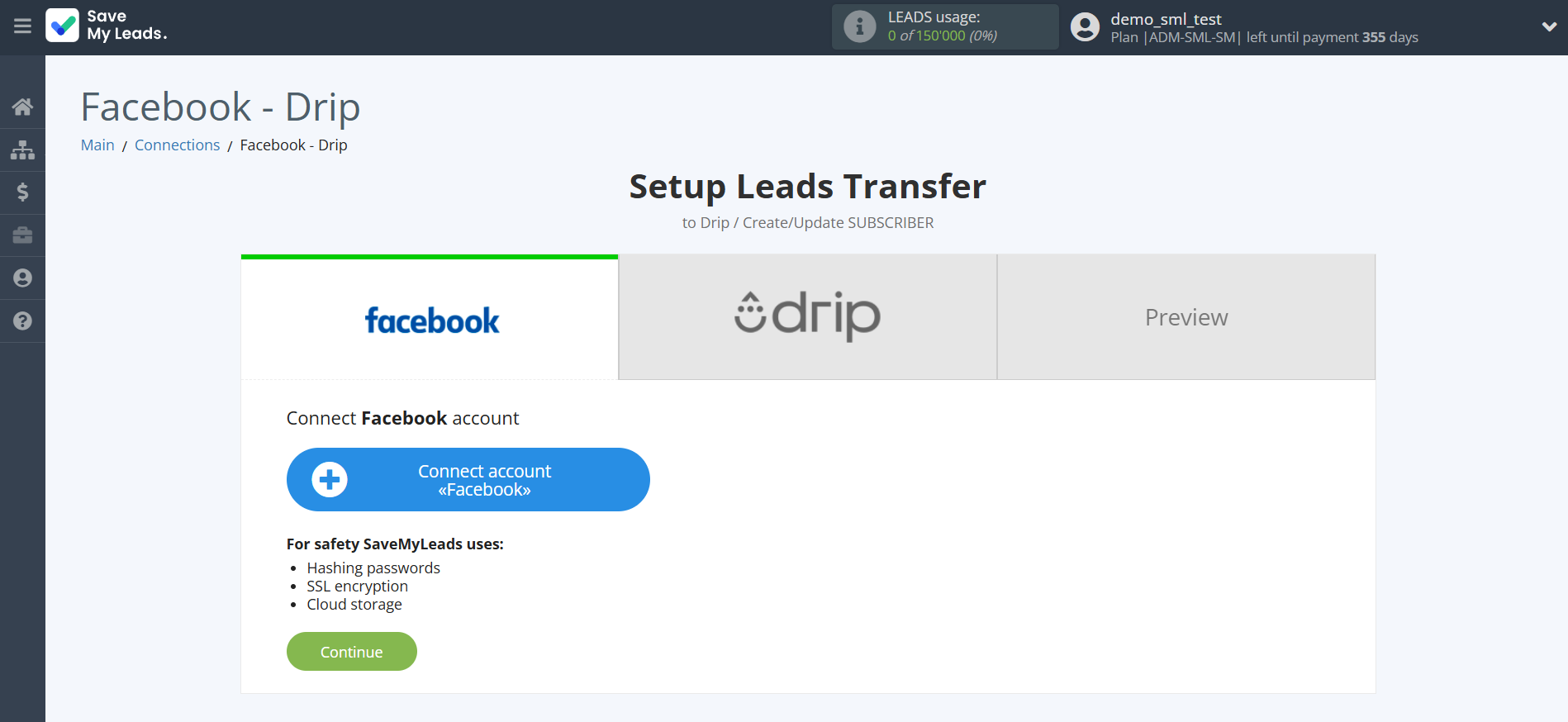
Task: Expand the account dropdown chevron
Action: (1549, 26)
